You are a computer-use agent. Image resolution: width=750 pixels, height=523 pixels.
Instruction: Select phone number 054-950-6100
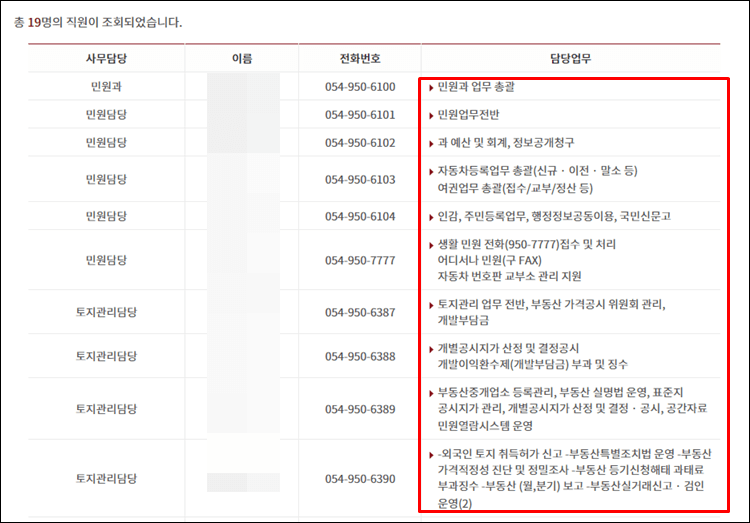(x=360, y=87)
